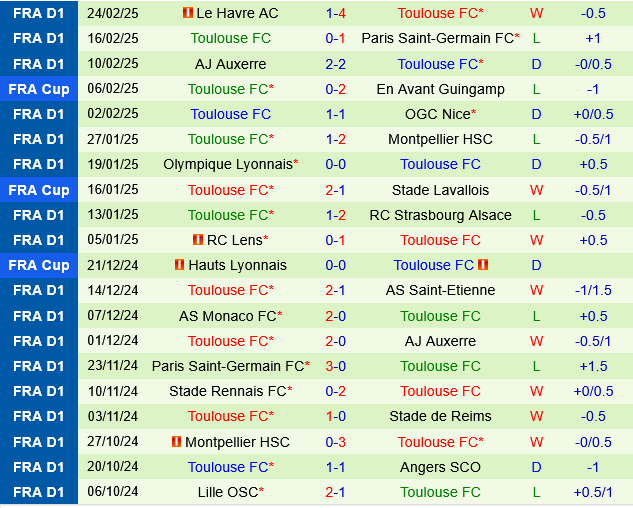Click red card icon after Toulouse FC, 21/12/24 row
The width and height of the screenshot is (633, 508).
point(483,265)
